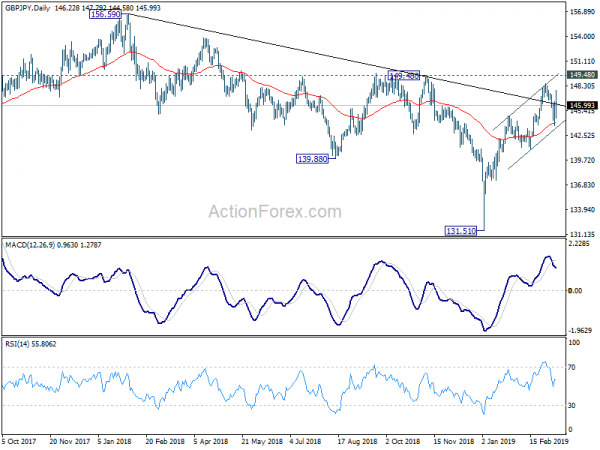The width and height of the screenshot is (600, 450).
Task: Click the 133.940 price axis value
Action: coord(582,210)
